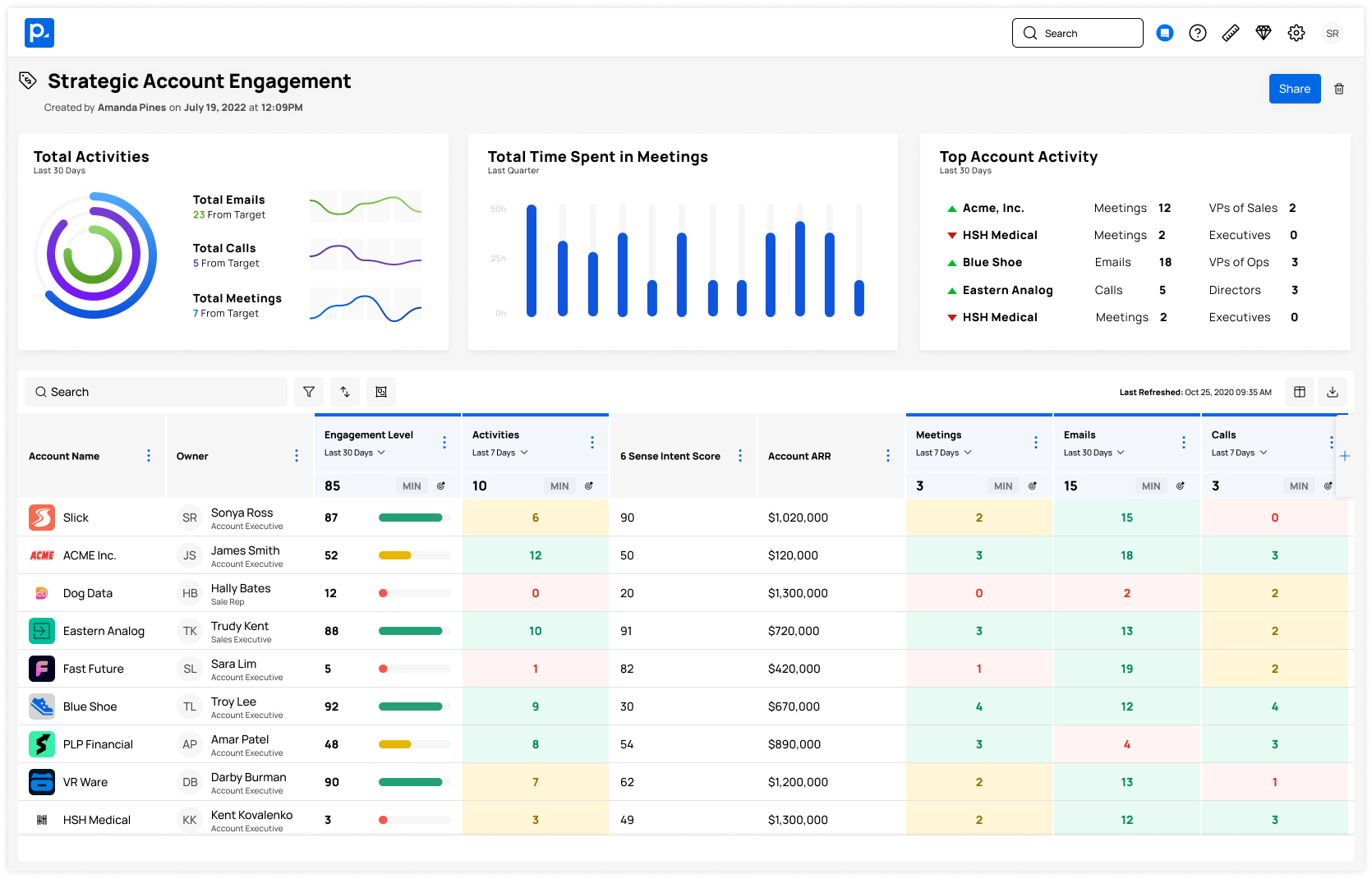The height and width of the screenshot is (879, 1372).
Task: Click ARR value $1,020,000
Action: [798, 518]
